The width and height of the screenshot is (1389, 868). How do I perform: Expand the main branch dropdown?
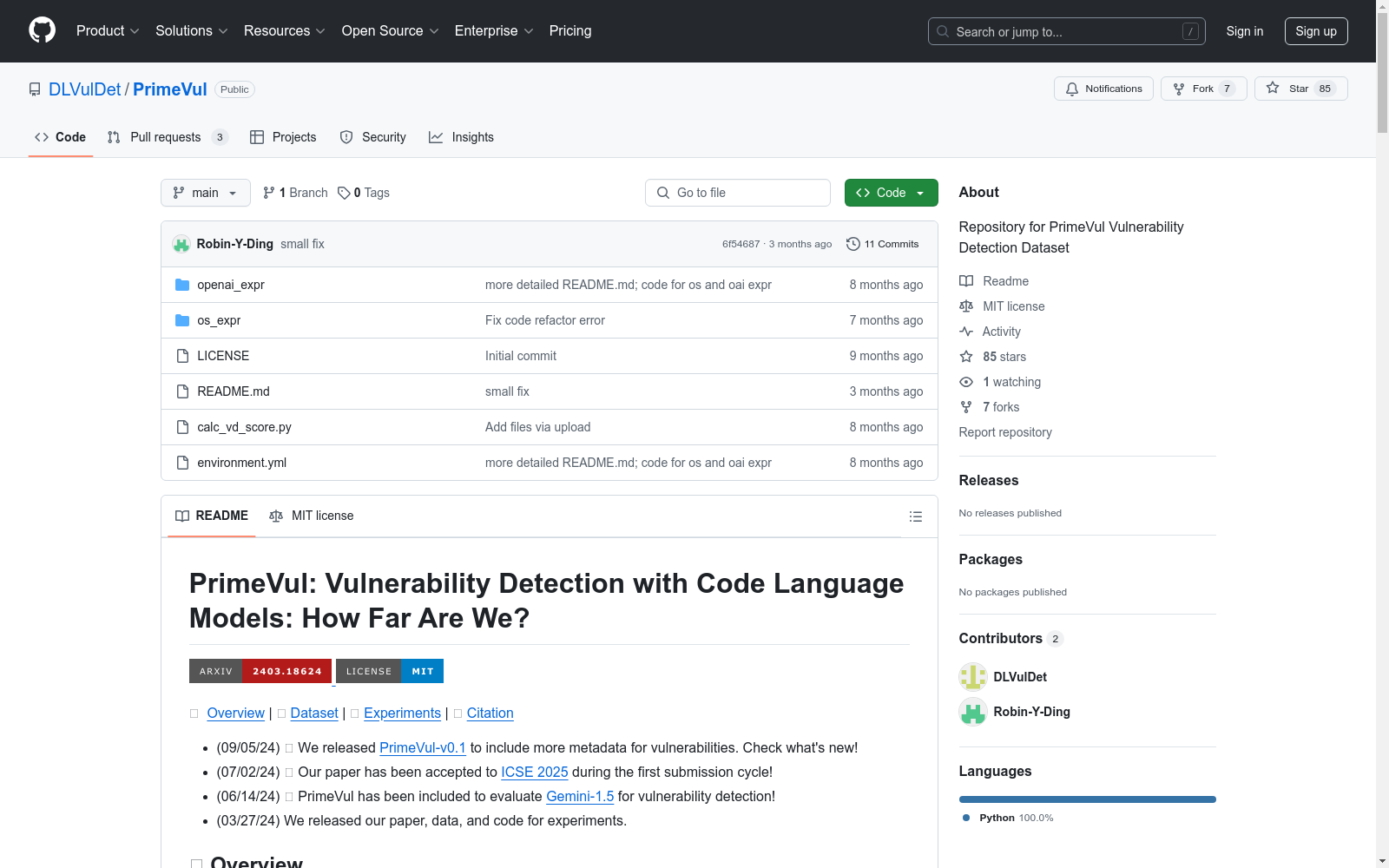[x=206, y=193]
